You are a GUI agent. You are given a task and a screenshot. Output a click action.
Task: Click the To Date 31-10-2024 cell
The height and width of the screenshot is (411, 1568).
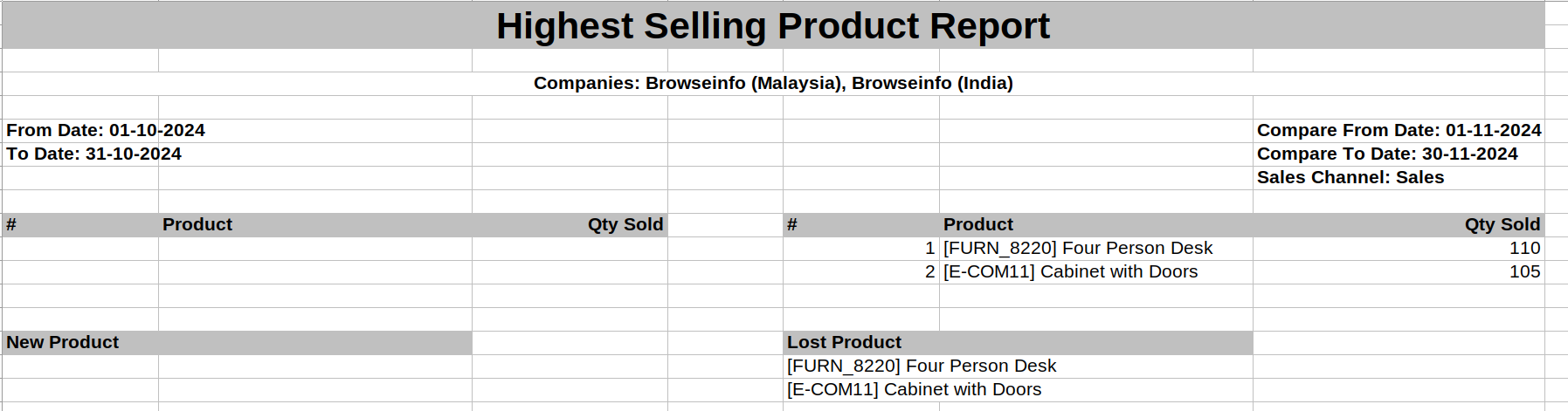[x=94, y=154]
